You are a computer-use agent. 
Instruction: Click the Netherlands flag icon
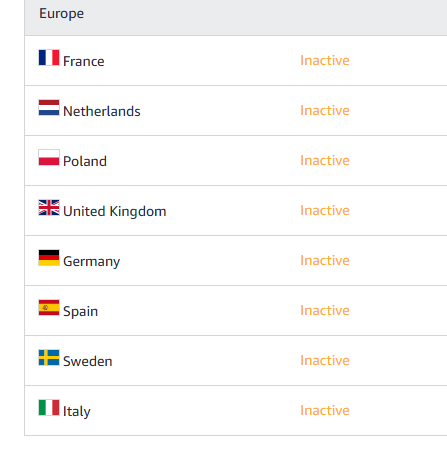coord(49,108)
